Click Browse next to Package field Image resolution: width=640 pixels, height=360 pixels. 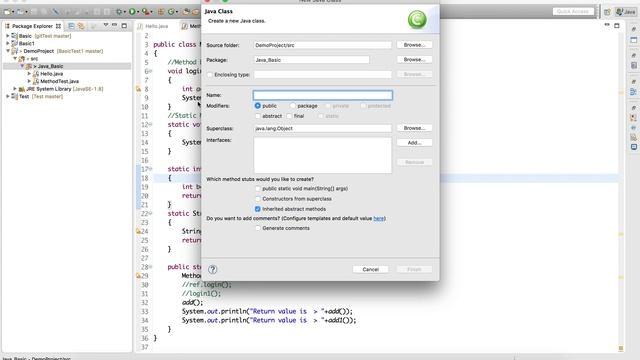[414, 60]
